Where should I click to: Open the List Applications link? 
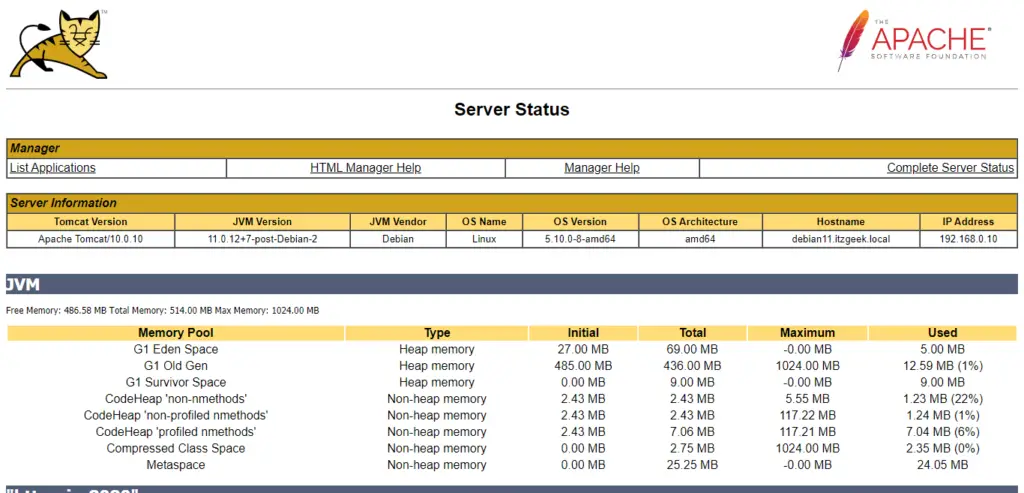[53, 168]
